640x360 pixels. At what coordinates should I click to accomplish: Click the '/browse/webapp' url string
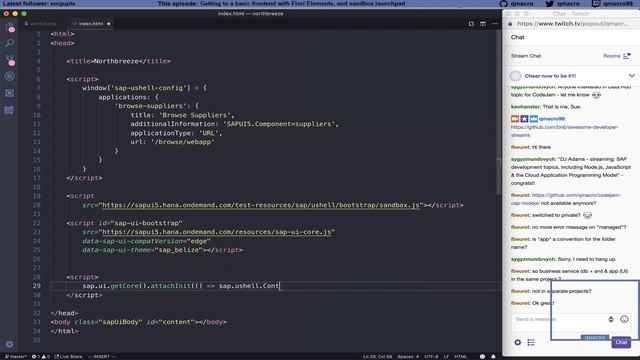click(x=182, y=142)
